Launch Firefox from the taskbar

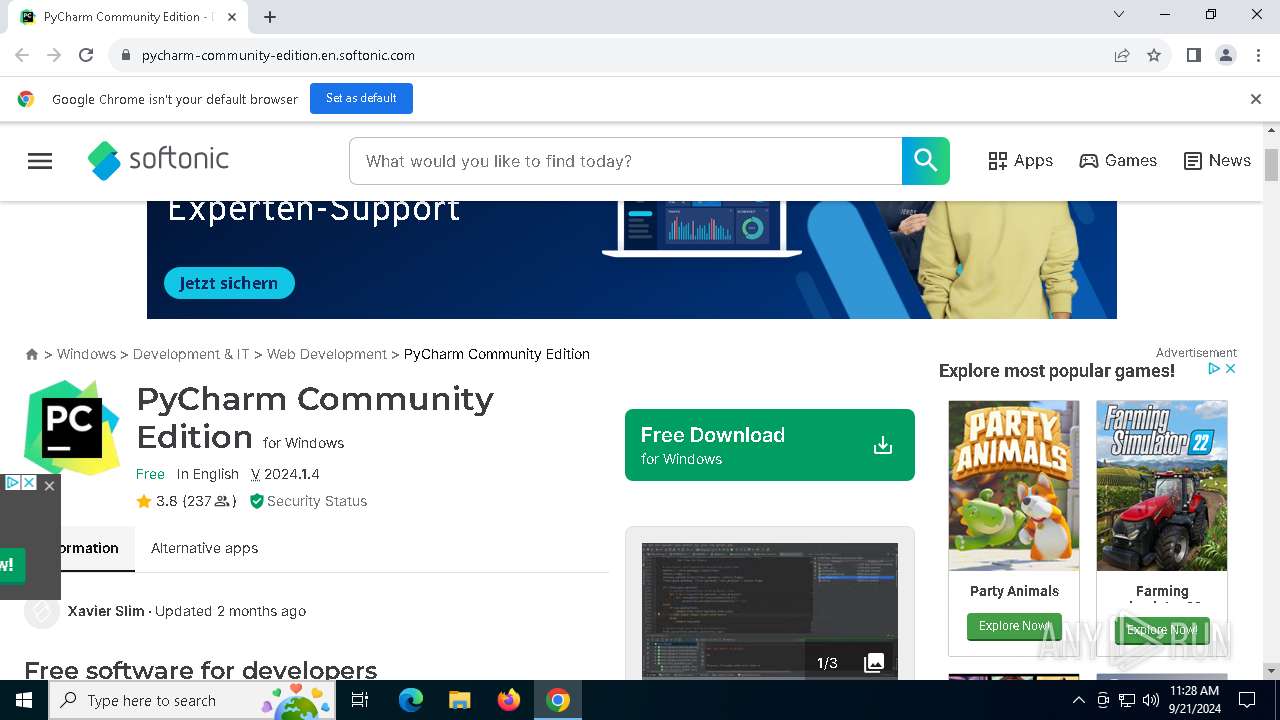[x=509, y=700]
